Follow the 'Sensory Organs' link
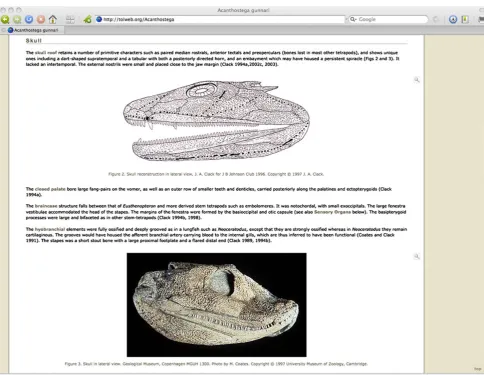Image resolution: width=484 pixels, height=375 pixels. point(332,212)
